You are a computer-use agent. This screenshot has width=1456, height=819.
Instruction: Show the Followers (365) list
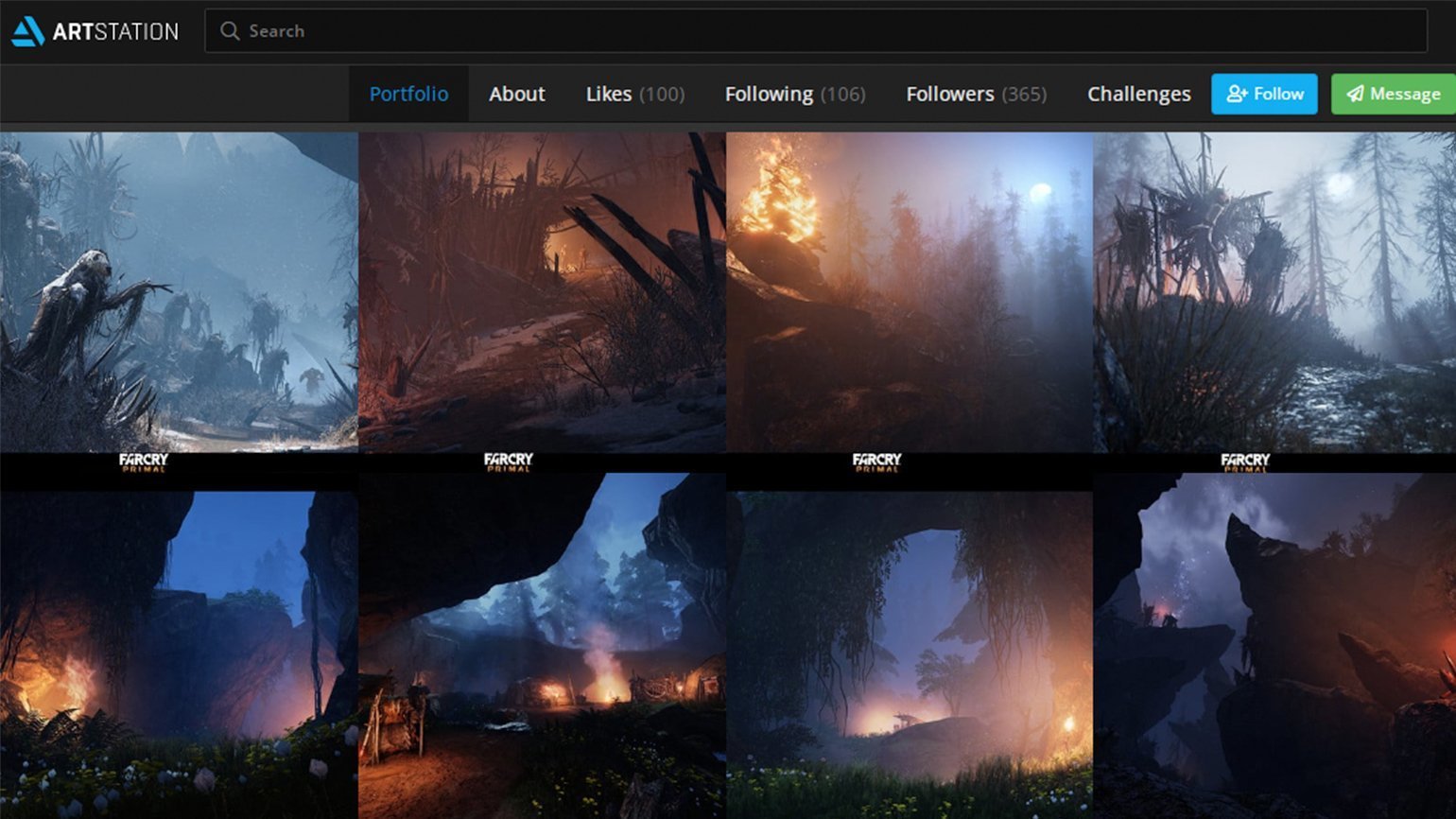(x=976, y=94)
